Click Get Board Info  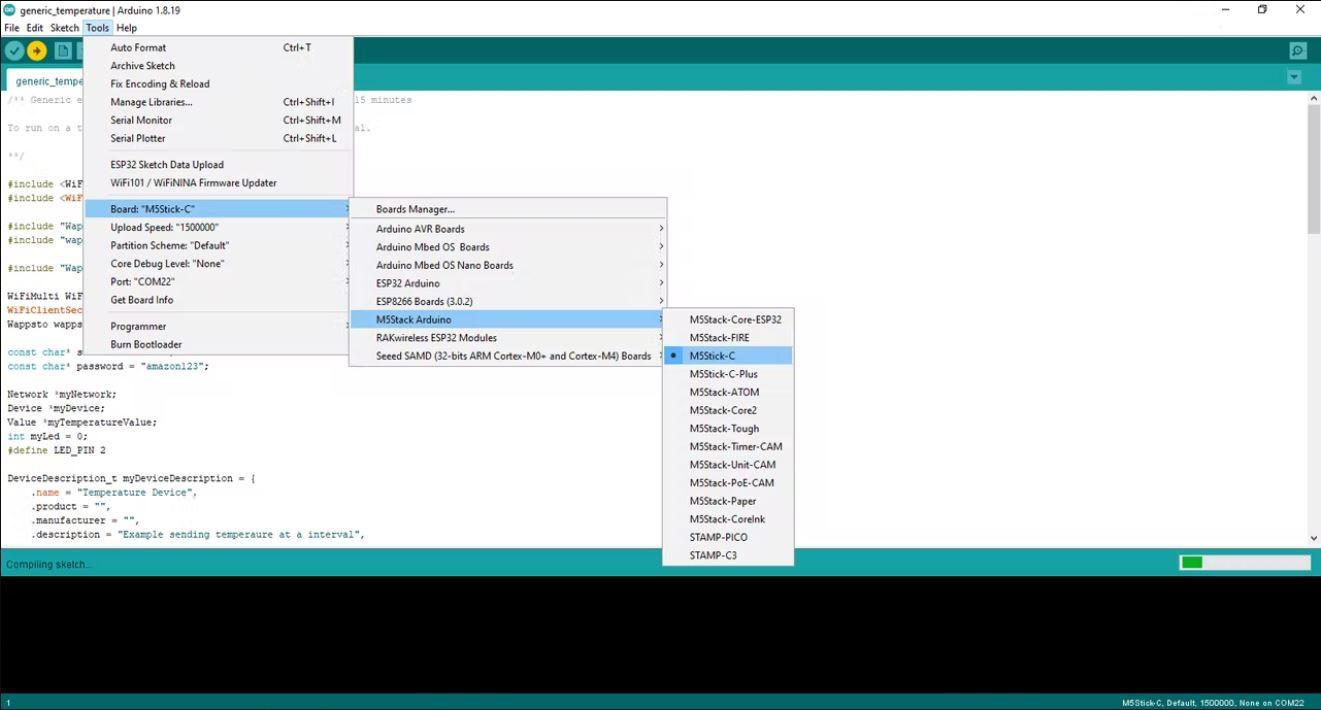click(218, 300)
